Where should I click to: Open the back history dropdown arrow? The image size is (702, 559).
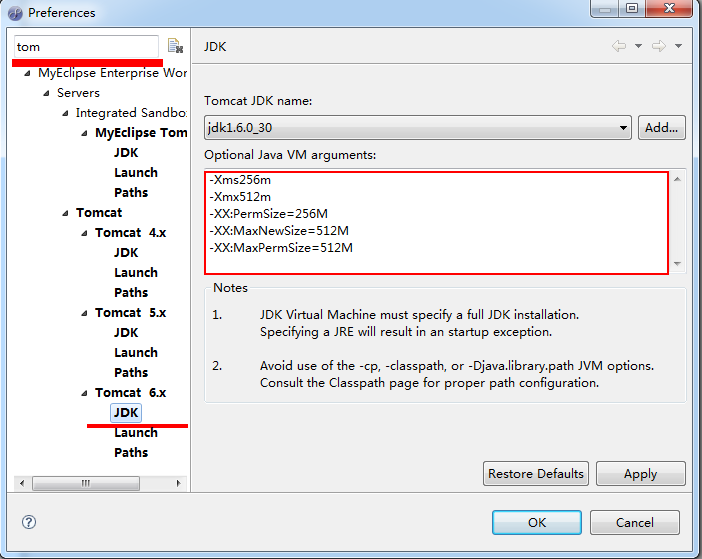point(638,46)
